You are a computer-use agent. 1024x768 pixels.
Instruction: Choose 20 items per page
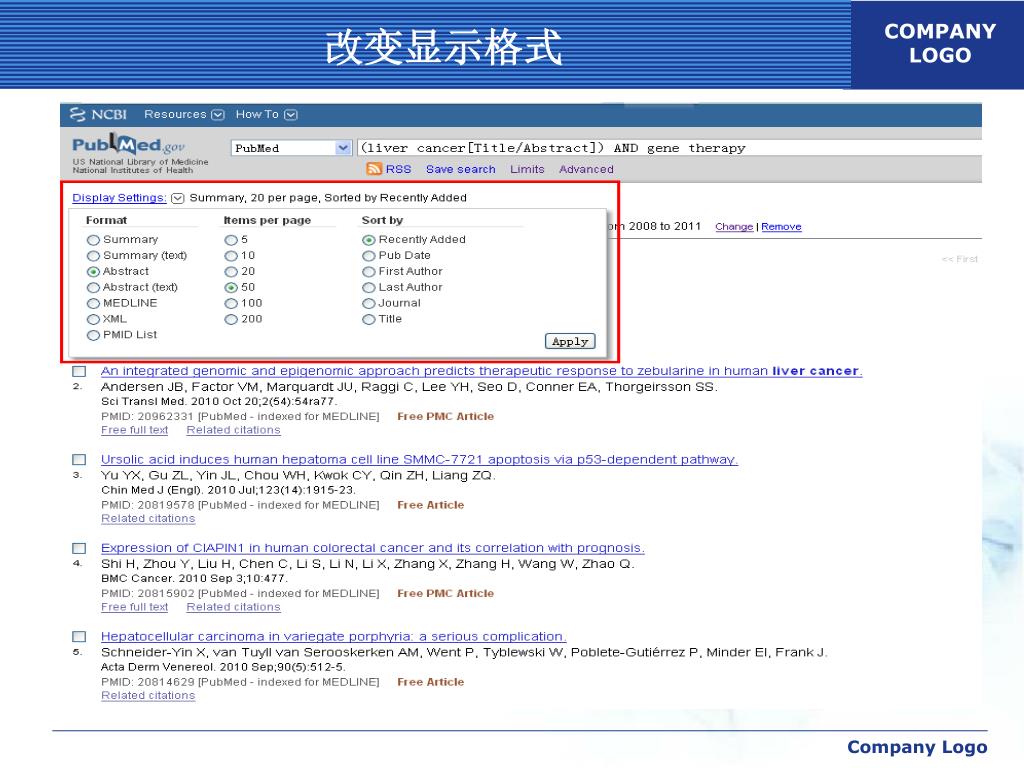coord(231,272)
